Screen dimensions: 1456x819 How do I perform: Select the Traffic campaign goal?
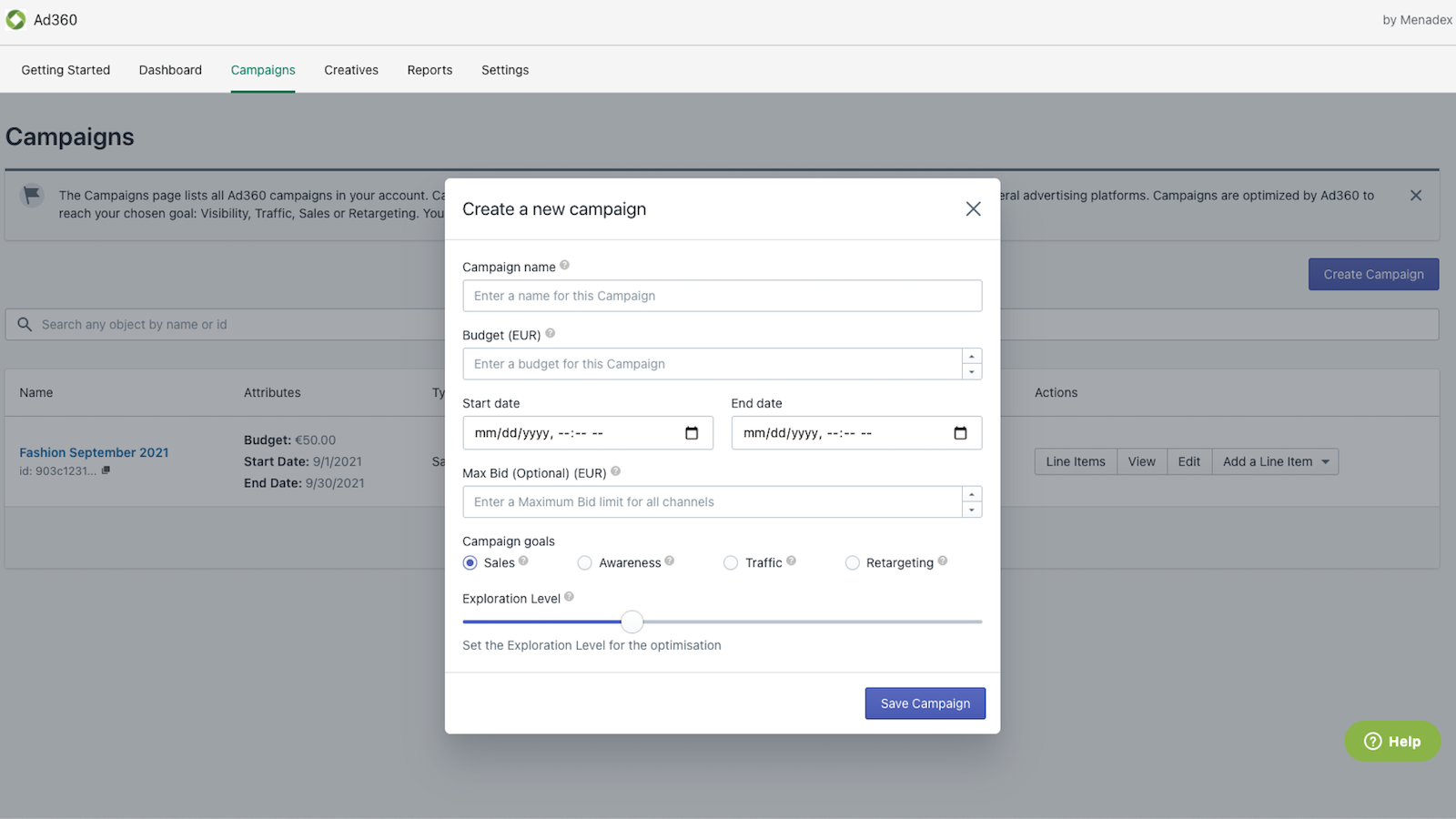click(x=731, y=563)
